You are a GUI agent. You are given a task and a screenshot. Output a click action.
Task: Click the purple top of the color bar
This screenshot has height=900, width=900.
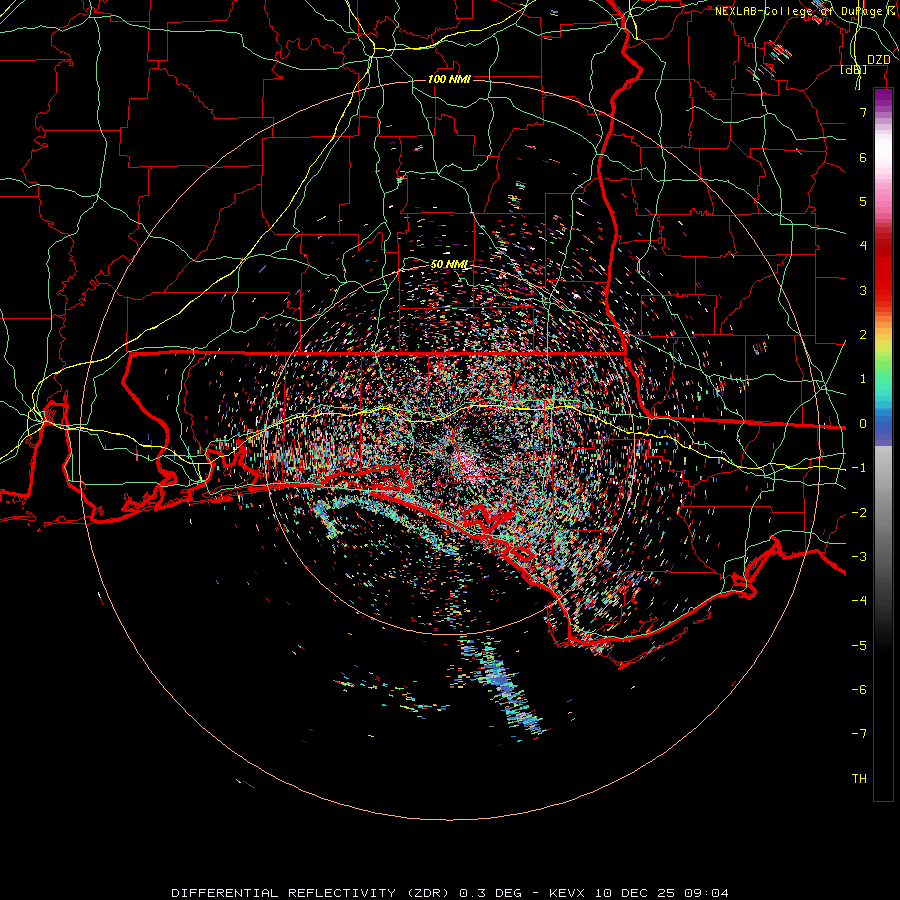(x=883, y=98)
